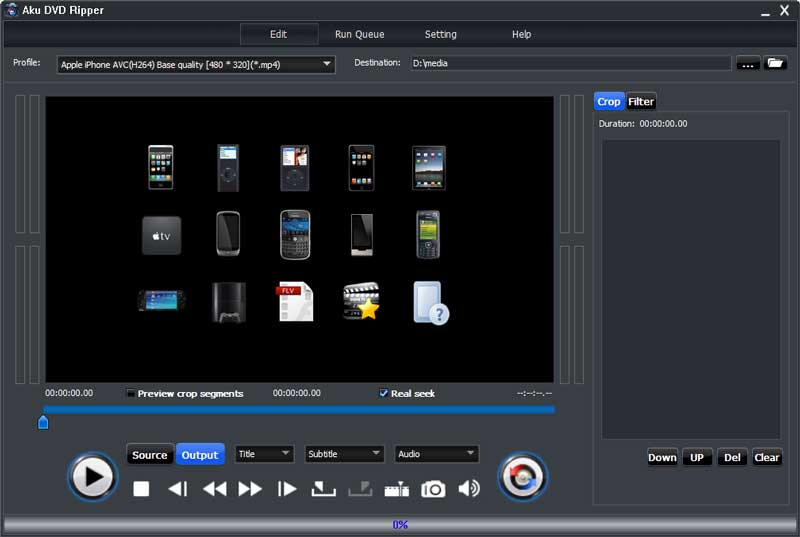Switch preview to Source view
Screen dimensions: 800x537
coord(150,455)
